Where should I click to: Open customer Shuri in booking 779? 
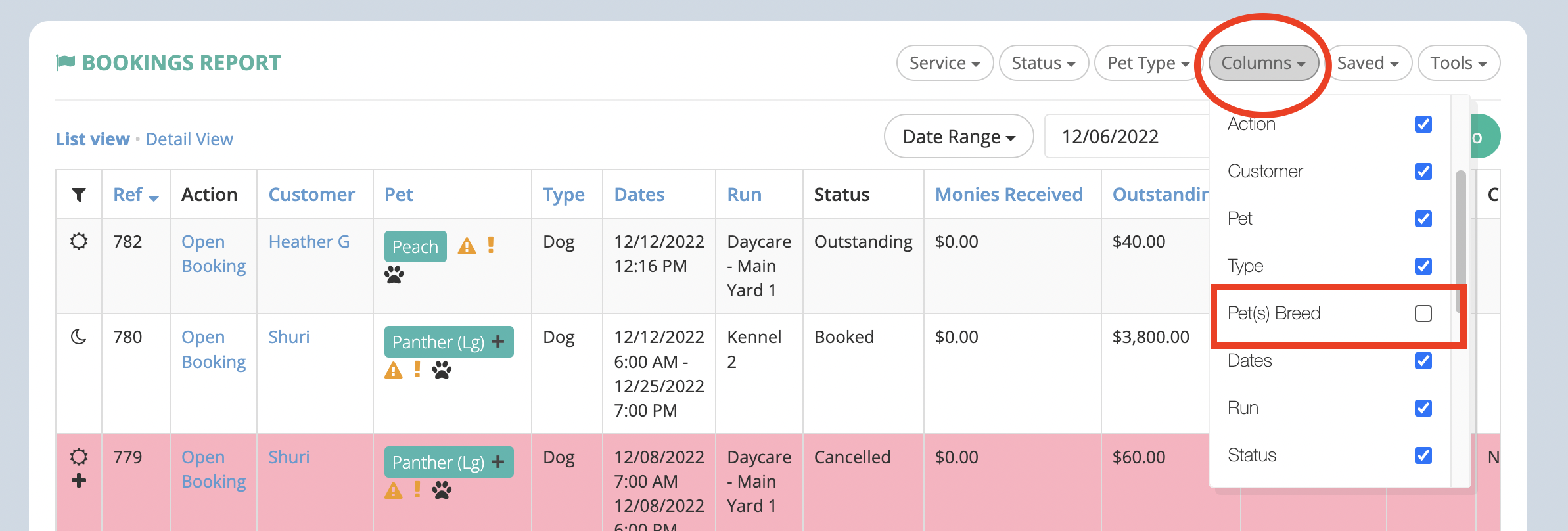(x=289, y=457)
